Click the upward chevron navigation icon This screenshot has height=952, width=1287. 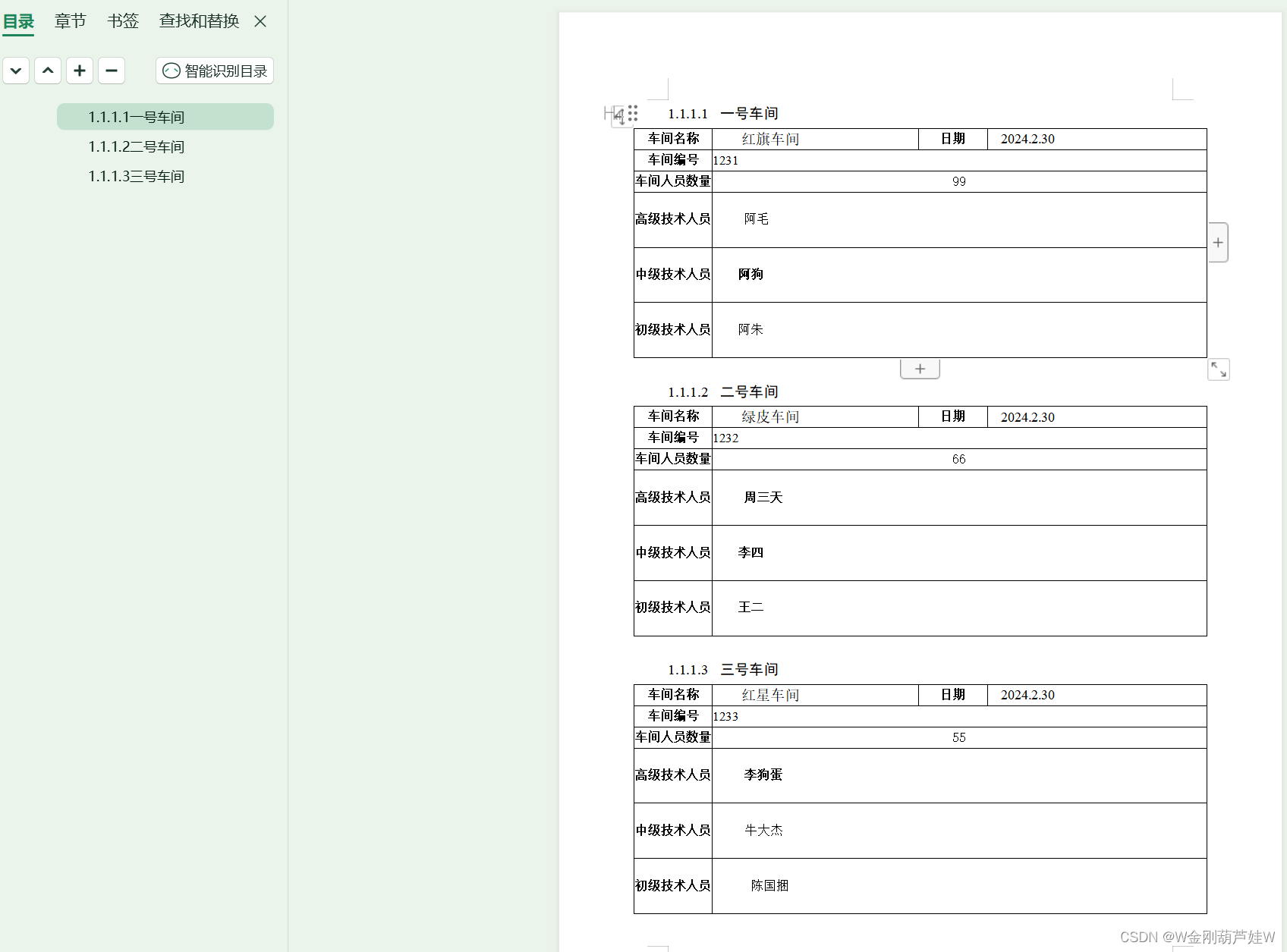[48, 71]
